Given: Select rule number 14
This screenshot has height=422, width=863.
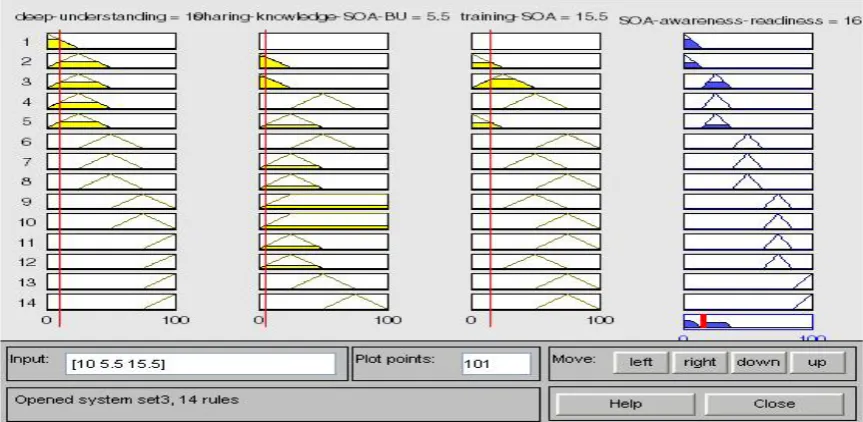Looking at the screenshot, I should coord(26,303).
